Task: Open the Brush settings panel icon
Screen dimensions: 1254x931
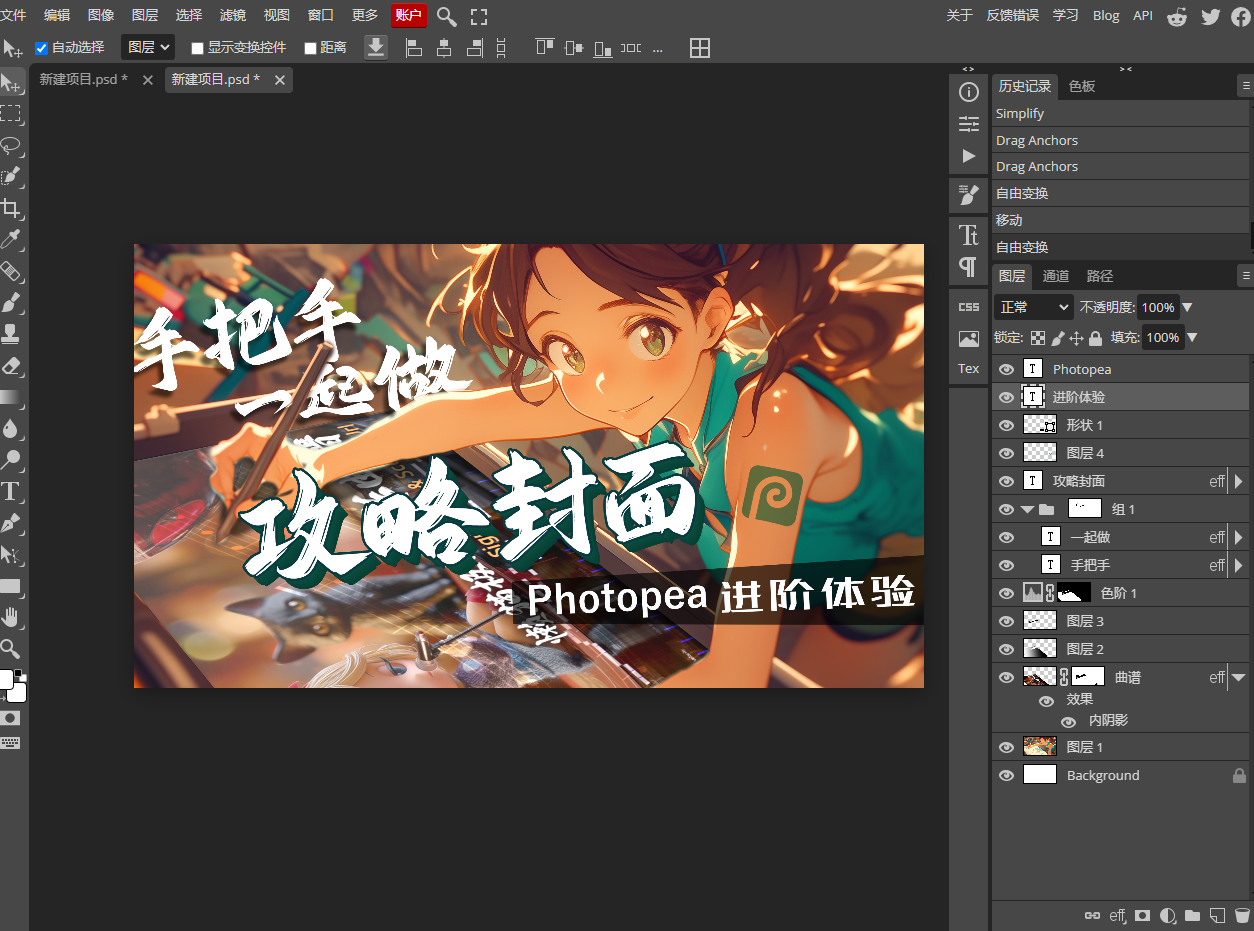Action: pyautogui.click(x=969, y=195)
